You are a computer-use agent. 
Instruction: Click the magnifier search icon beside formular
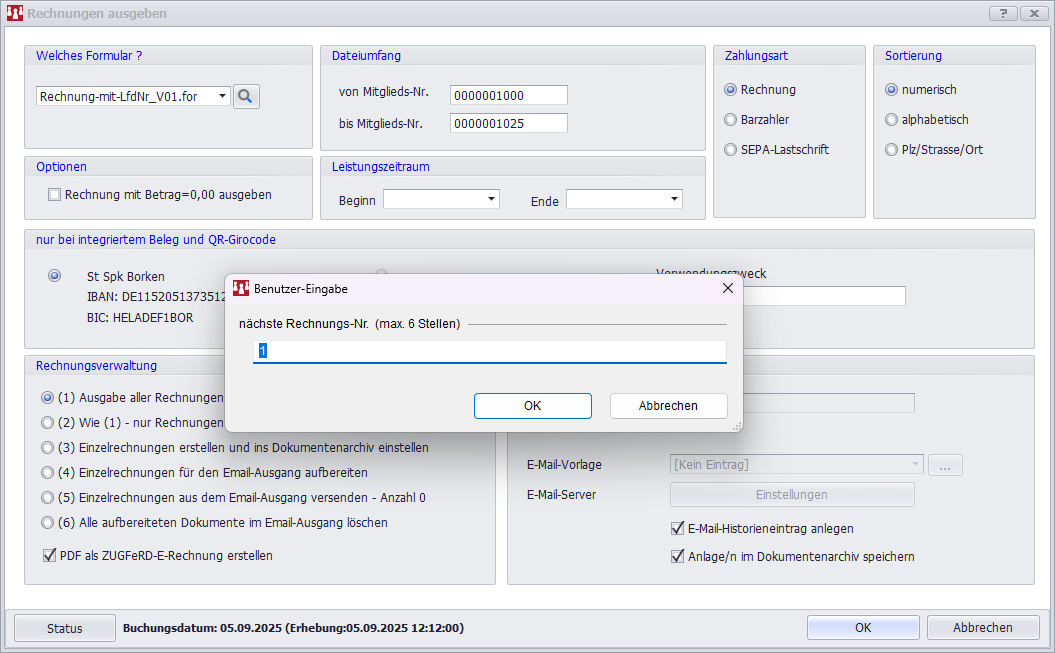click(246, 96)
